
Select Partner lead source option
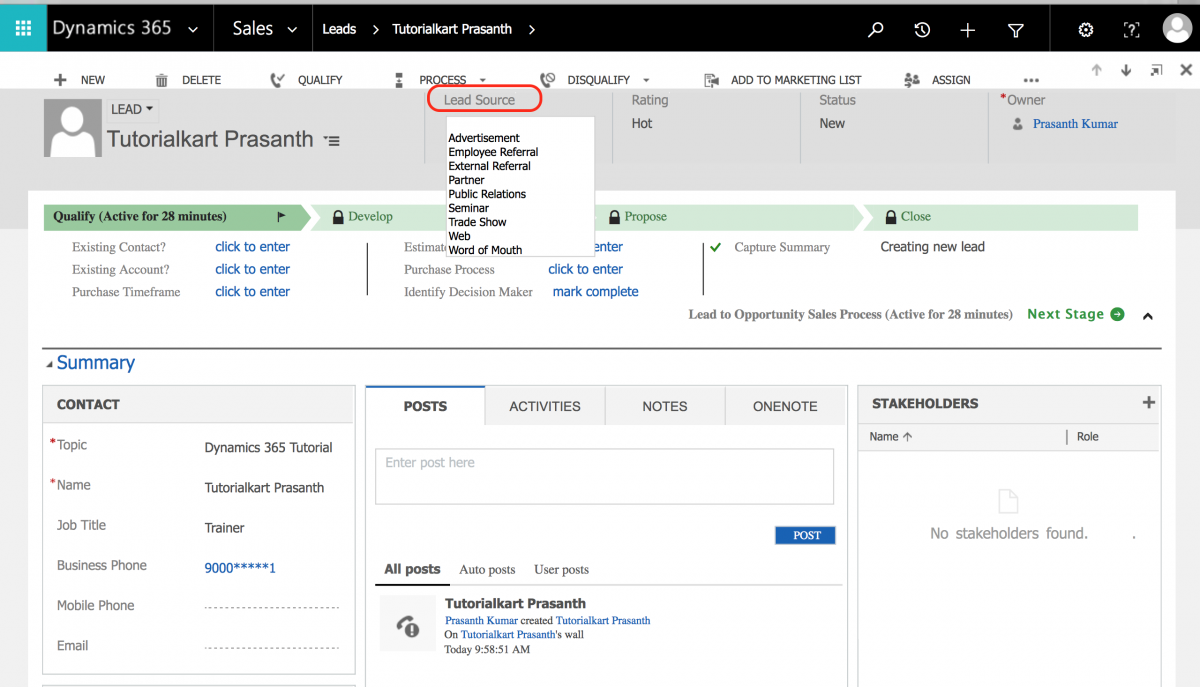click(467, 180)
